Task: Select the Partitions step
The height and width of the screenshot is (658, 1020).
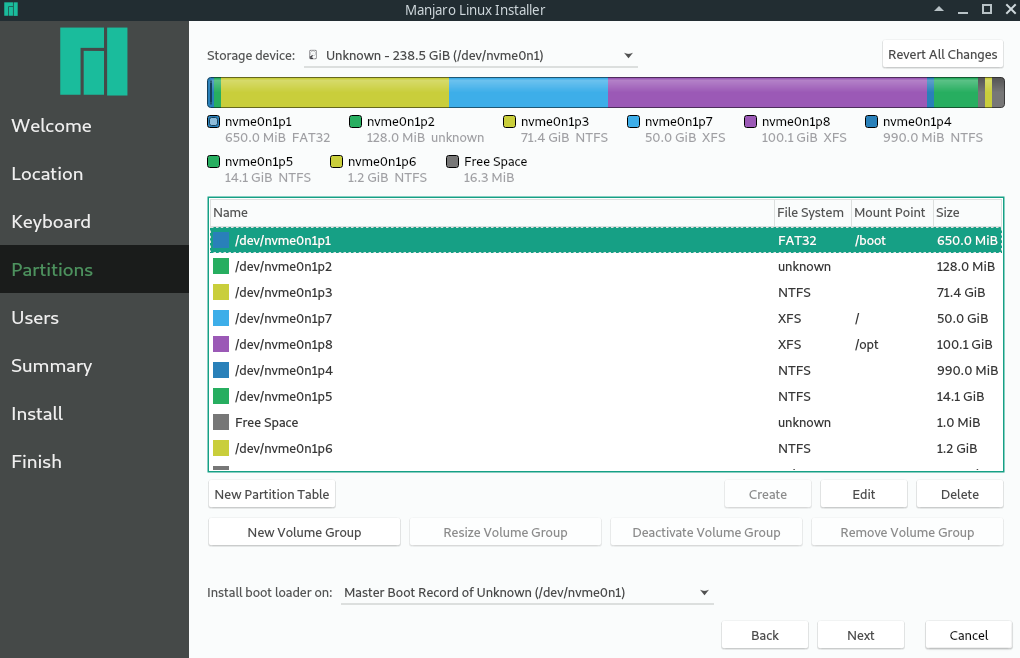Action: 94,269
